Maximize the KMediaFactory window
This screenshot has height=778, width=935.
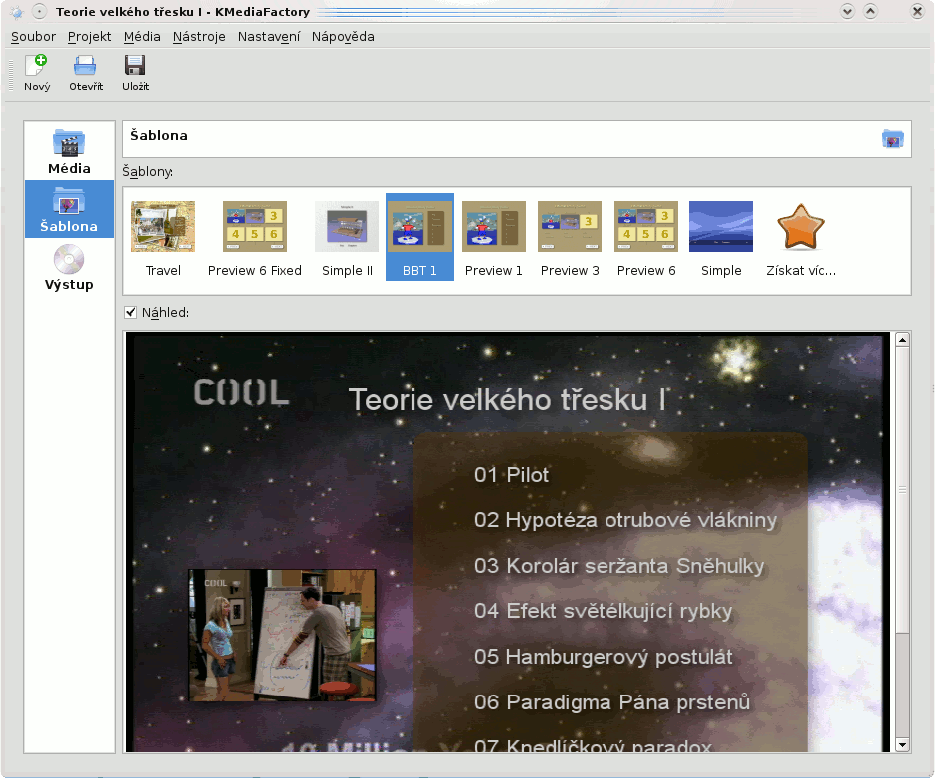click(x=870, y=11)
